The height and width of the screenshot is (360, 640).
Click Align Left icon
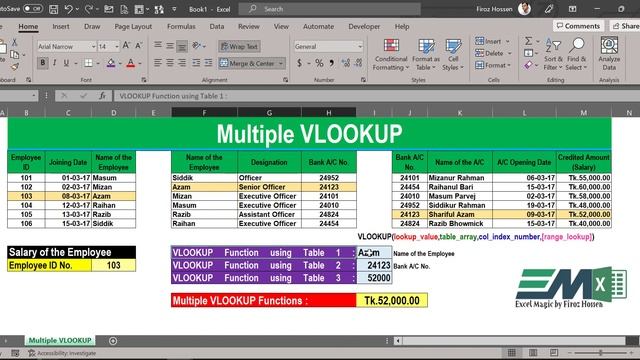pyautogui.click(x=158, y=63)
